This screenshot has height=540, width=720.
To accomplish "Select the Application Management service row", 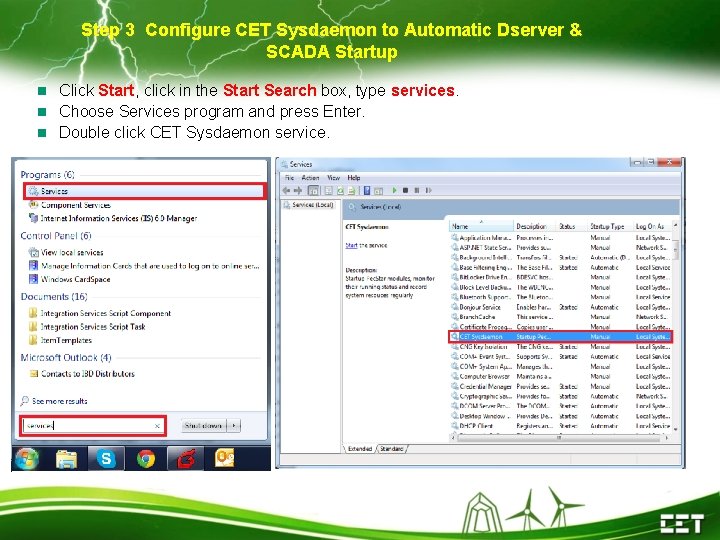I will [561, 237].
